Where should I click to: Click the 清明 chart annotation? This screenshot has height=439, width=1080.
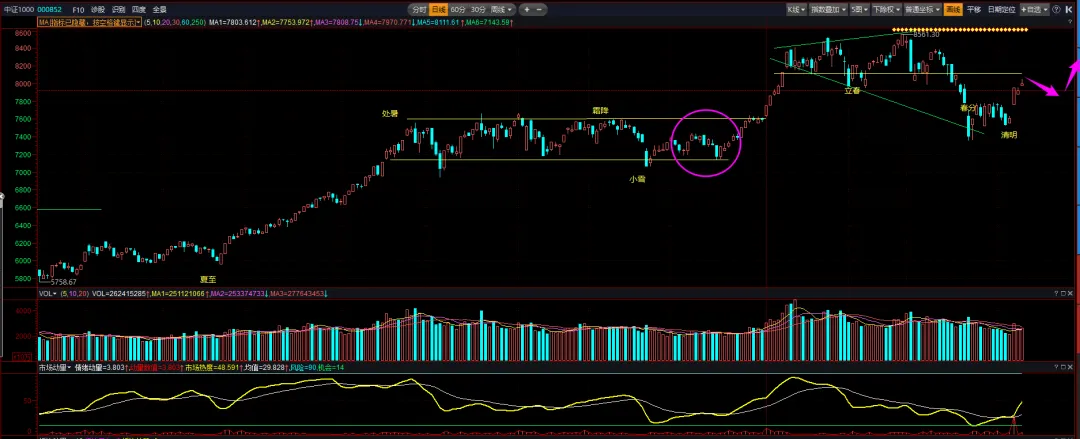coord(1009,135)
